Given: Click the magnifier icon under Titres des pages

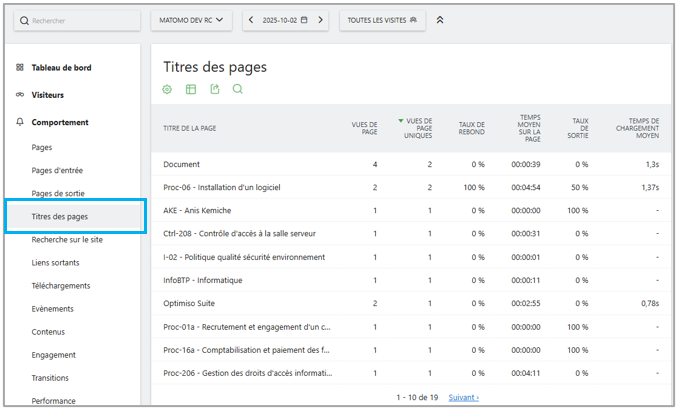Looking at the screenshot, I should pos(238,89).
